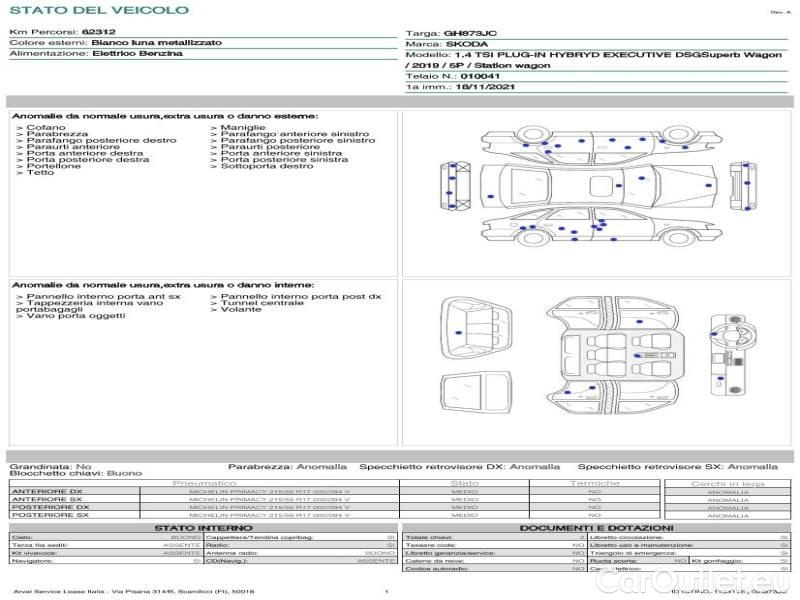Viewport: 800px width, 600px height.
Task: Select the 'Antenna radio' row label
Action: pos(233,553)
